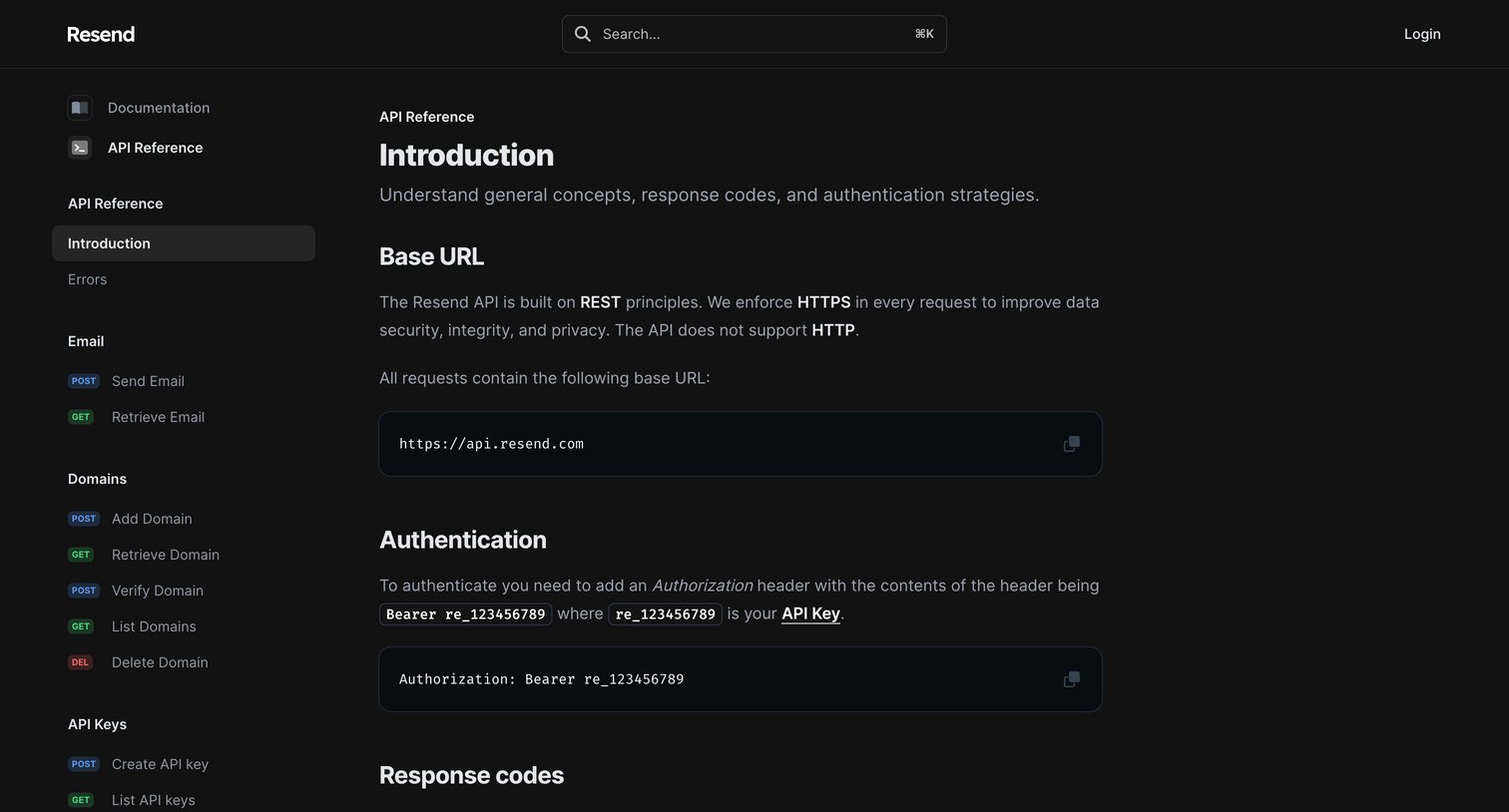The width and height of the screenshot is (1509, 812).
Task: Click the Domains sidebar group heading
Action: point(97,479)
